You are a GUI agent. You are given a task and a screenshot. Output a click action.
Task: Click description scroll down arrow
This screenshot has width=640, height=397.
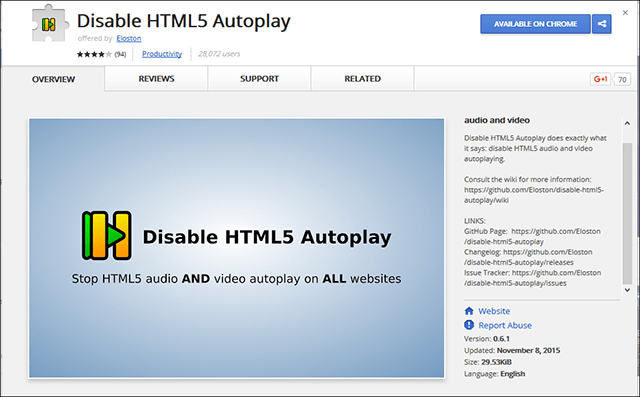627,290
